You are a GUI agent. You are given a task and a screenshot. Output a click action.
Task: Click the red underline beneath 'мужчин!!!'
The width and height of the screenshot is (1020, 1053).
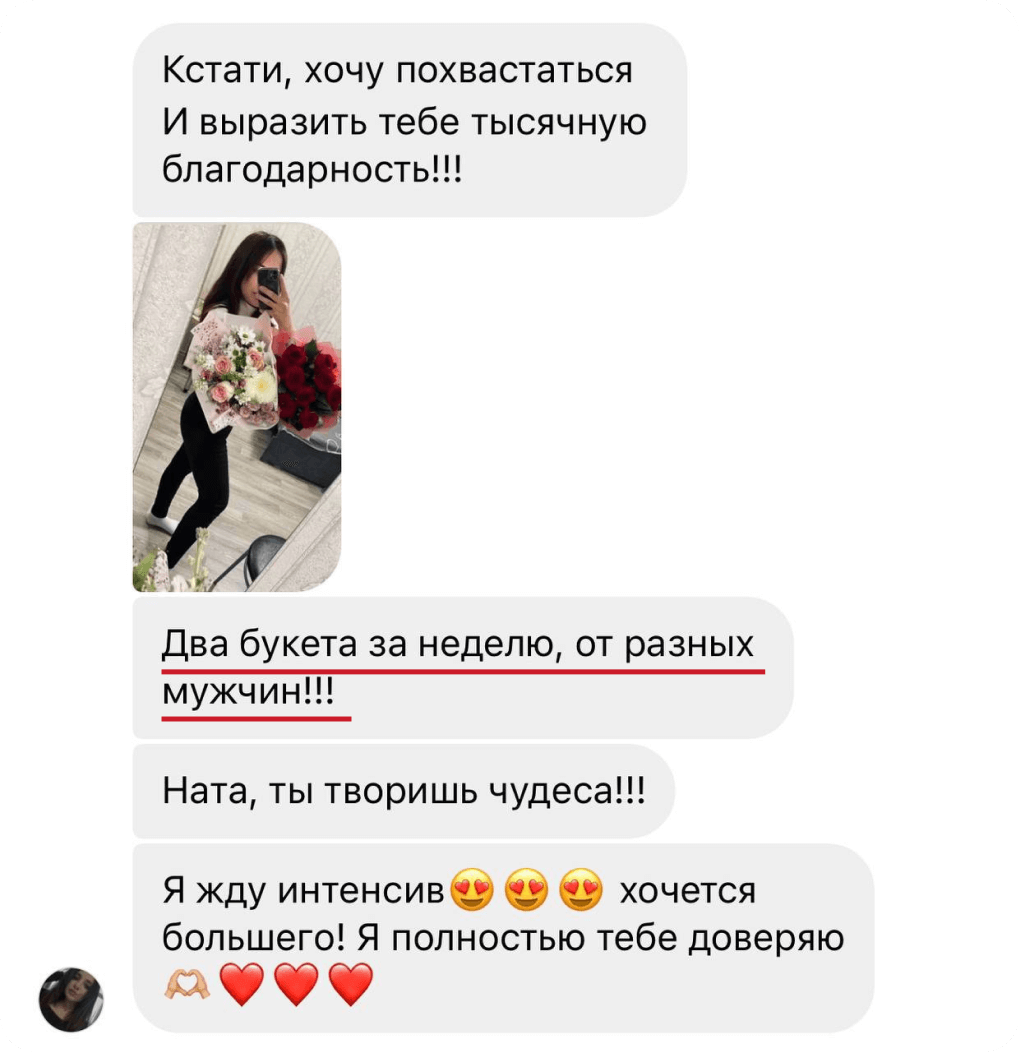click(x=256, y=719)
